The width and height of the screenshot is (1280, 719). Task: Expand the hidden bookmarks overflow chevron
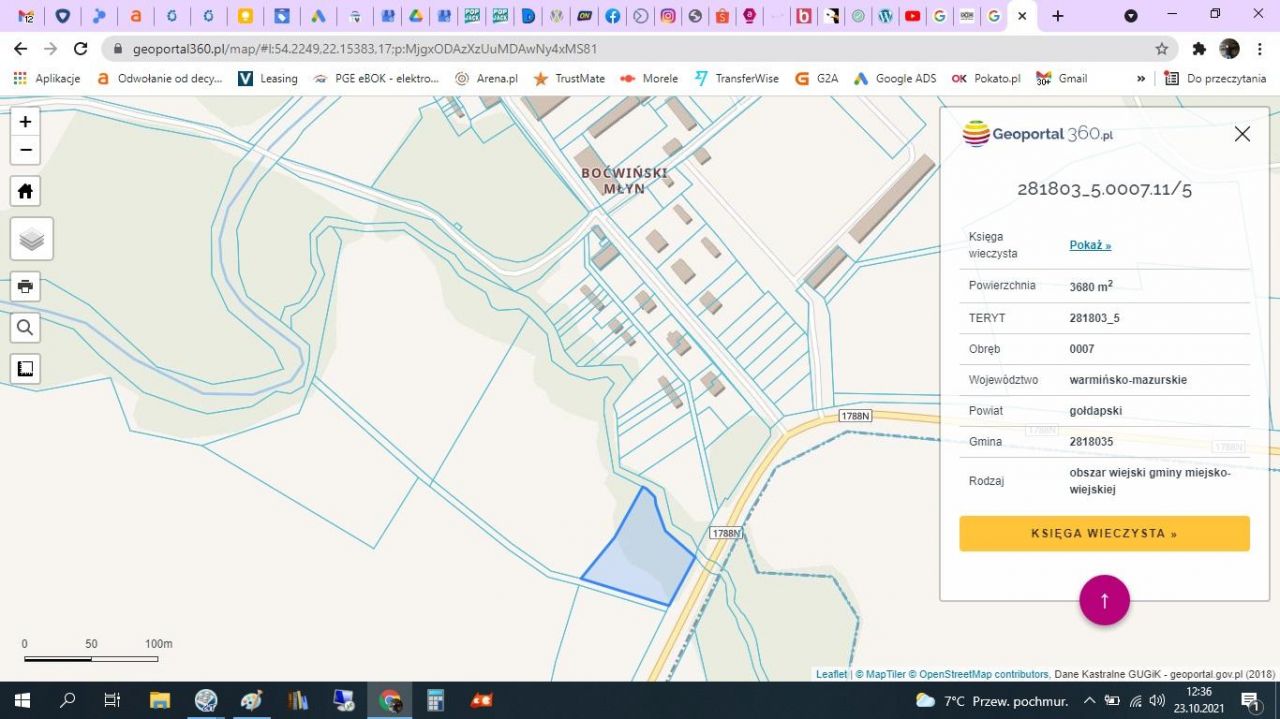click(1141, 78)
